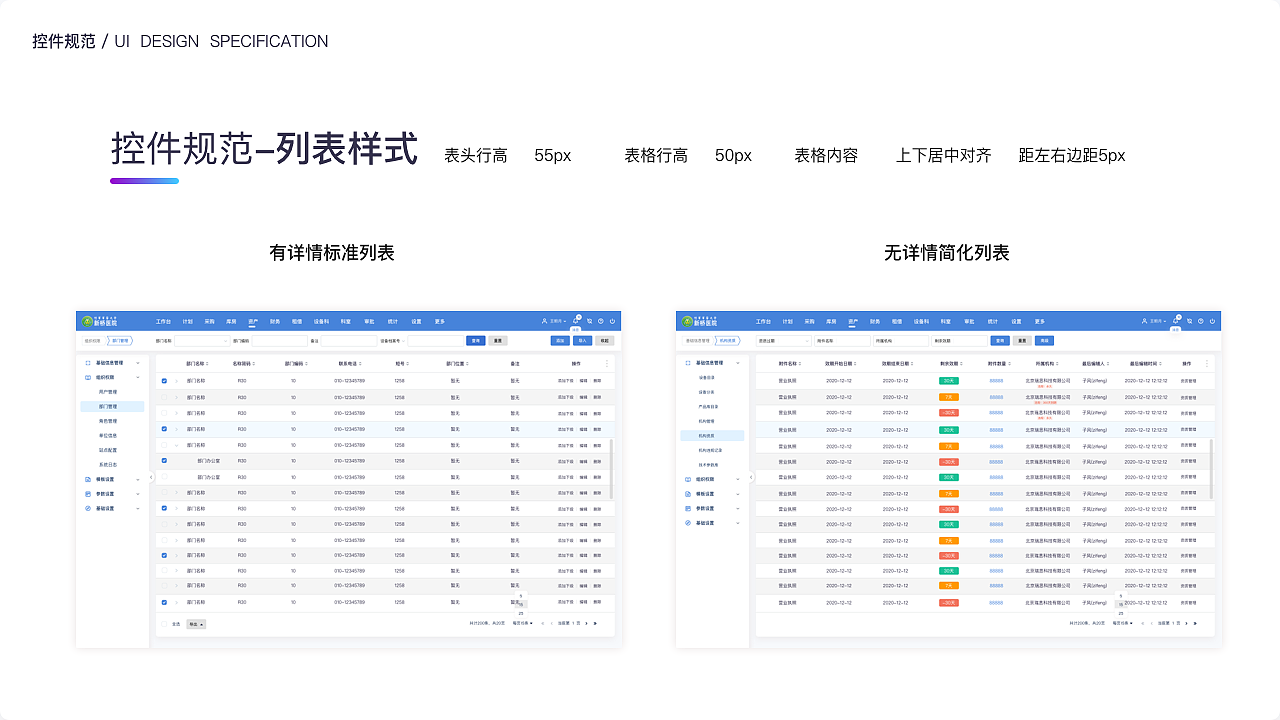1280x720 pixels.
Task: Focus the 附件名称 search input field
Action: point(844,341)
